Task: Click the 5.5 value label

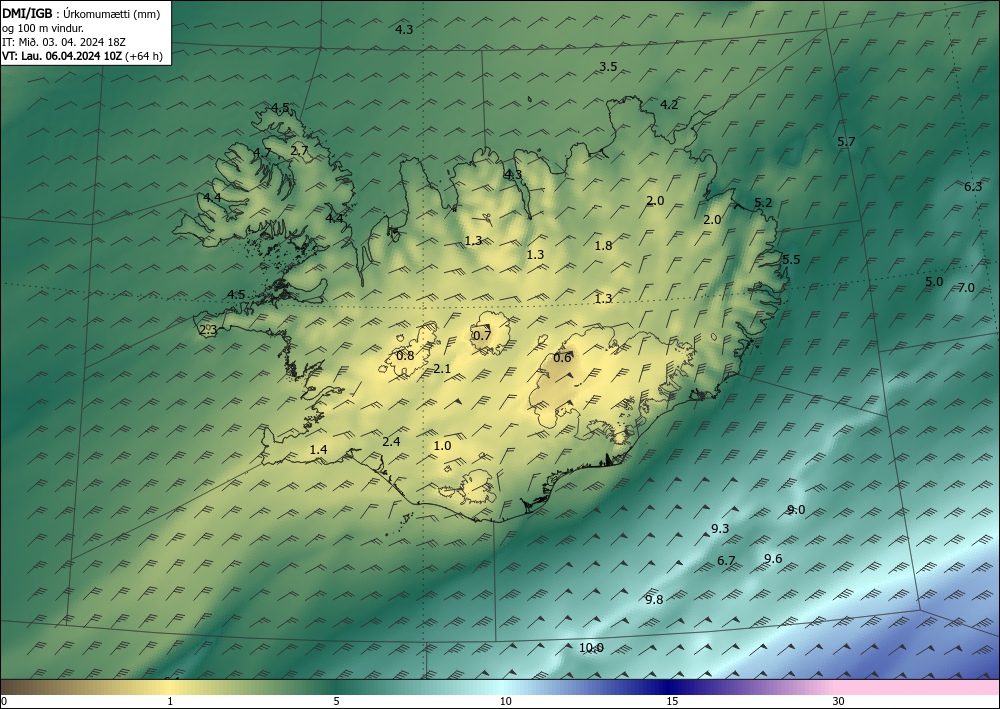Action: tap(791, 259)
